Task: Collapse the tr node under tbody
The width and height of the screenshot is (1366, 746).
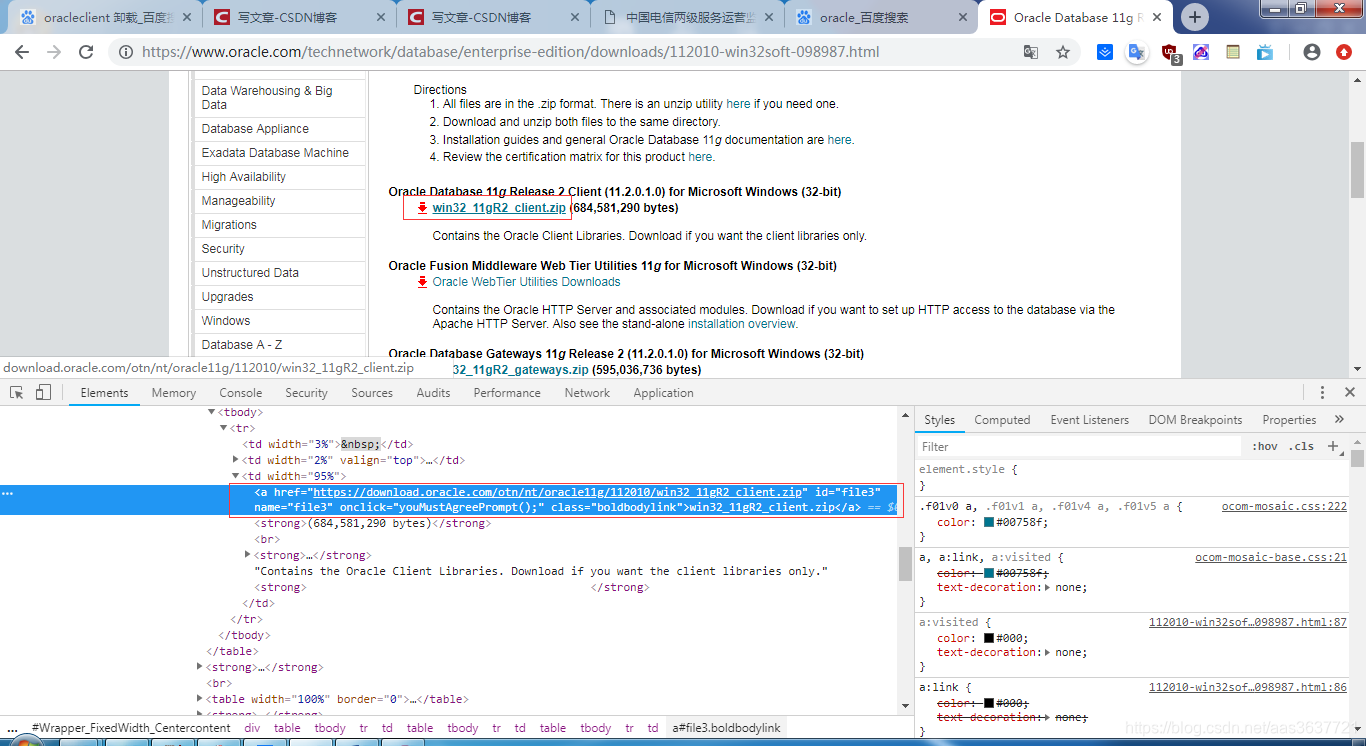Action: click(x=223, y=428)
